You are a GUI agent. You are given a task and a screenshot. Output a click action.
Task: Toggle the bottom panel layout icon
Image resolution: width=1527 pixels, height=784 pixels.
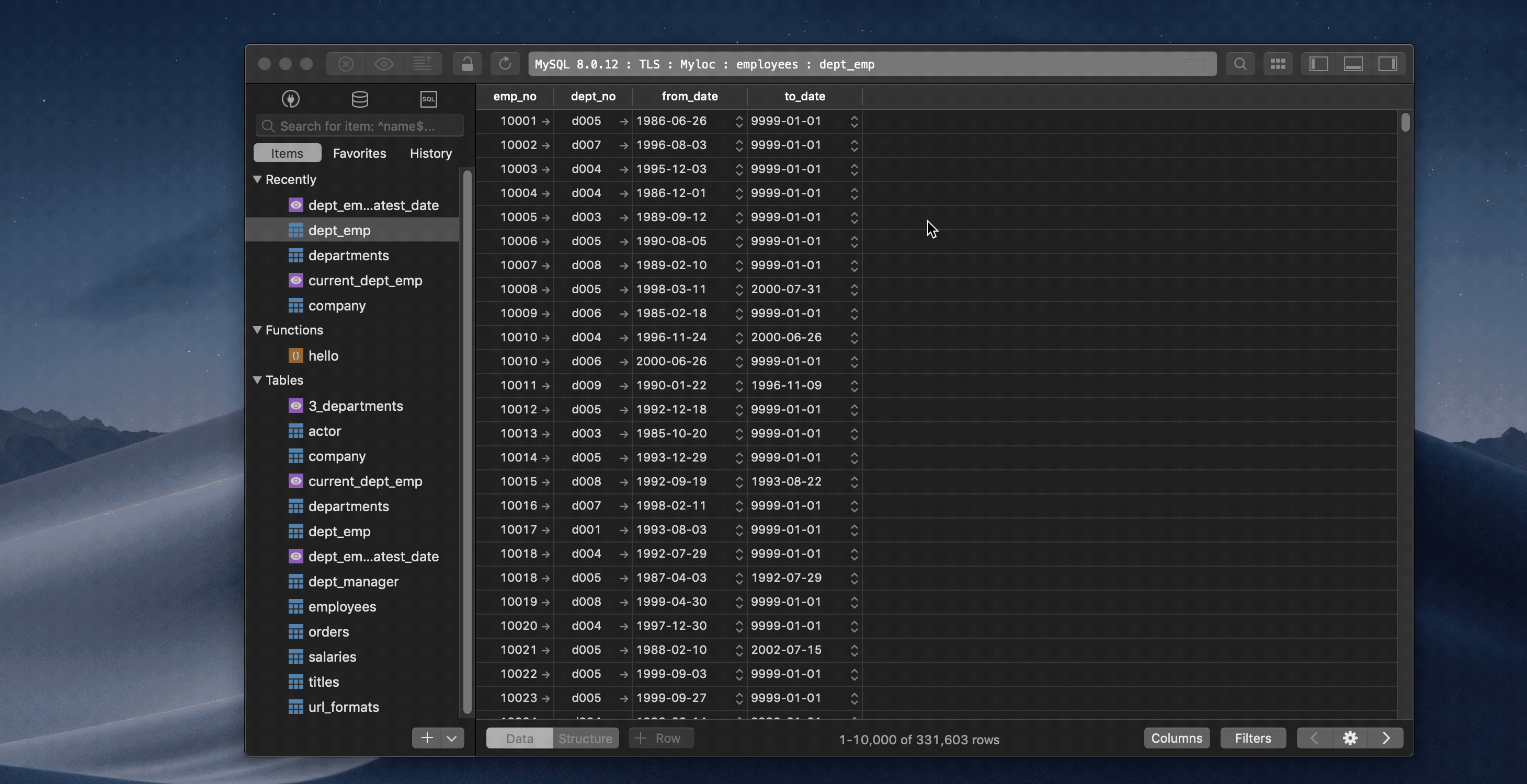[x=1353, y=63]
